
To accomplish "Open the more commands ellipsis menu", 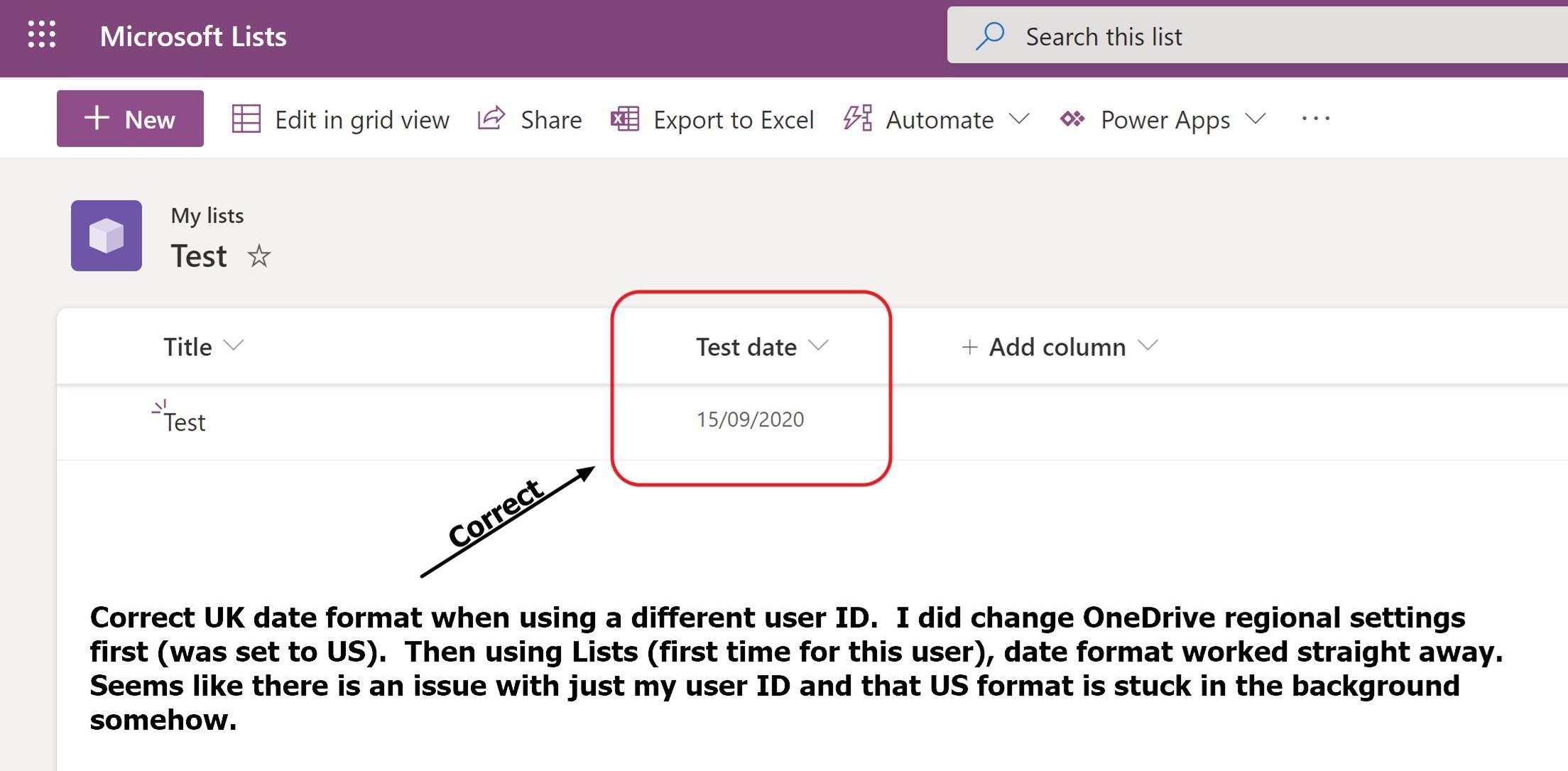I will click(x=1315, y=119).
